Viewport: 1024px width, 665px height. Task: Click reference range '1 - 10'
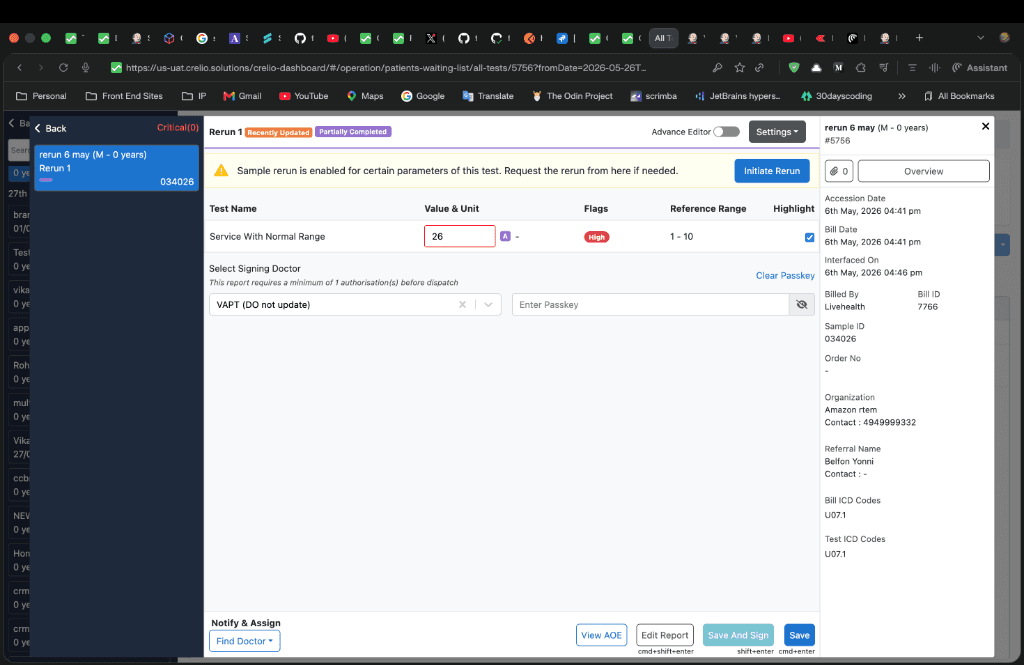tap(681, 236)
